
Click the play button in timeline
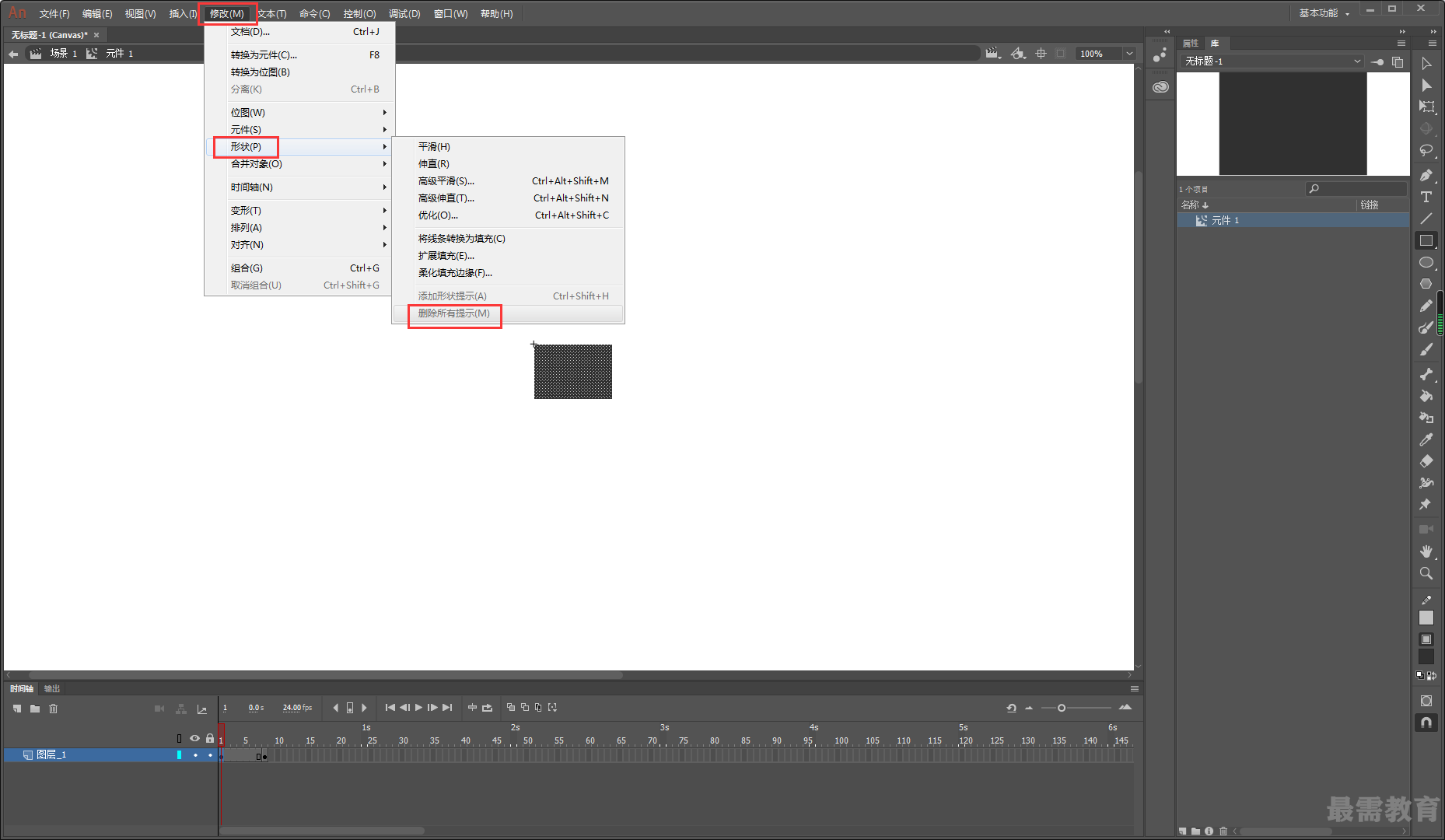[418, 708]
